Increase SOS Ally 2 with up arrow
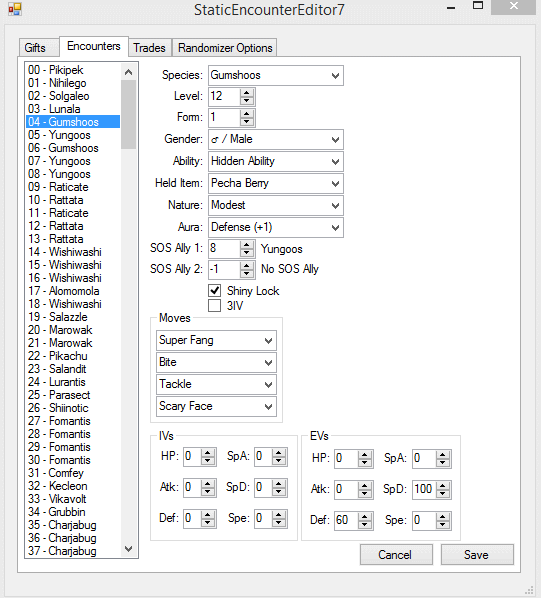Viewport: 541px width, 598px height. click(247, 266)
